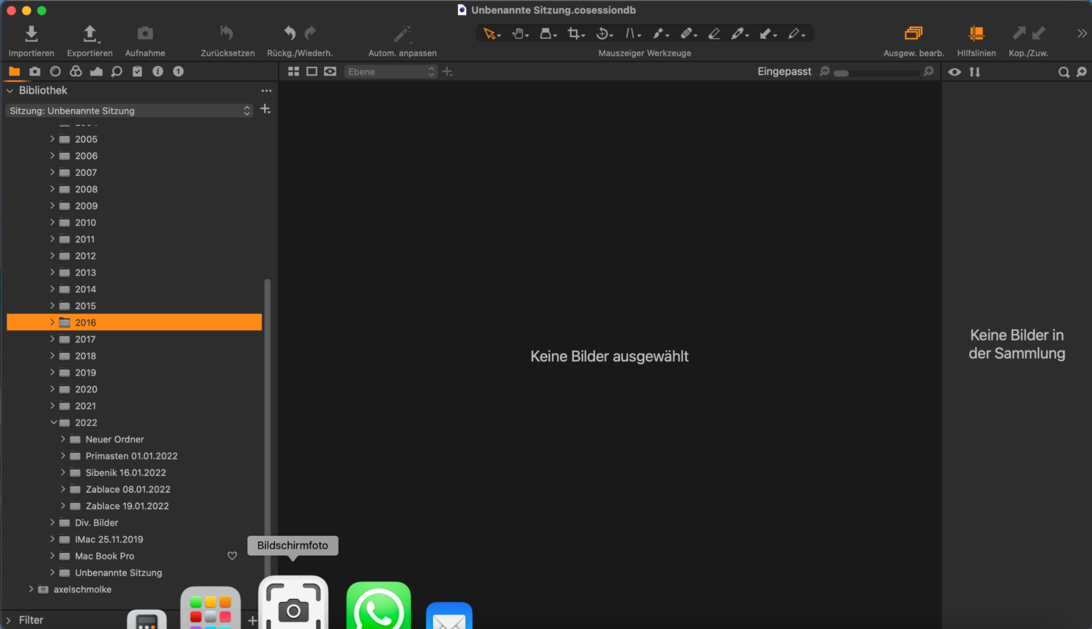Click the Exportieren toolbar icon
The width and height of the screenshot is (1092, 629).
pos(89,34)
